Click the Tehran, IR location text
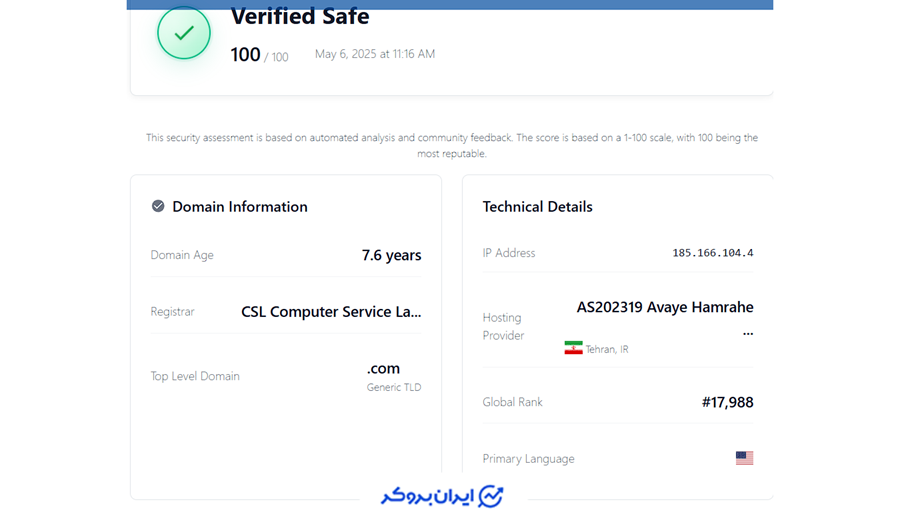This screenshot has width=900, height=520. point(607,349)
